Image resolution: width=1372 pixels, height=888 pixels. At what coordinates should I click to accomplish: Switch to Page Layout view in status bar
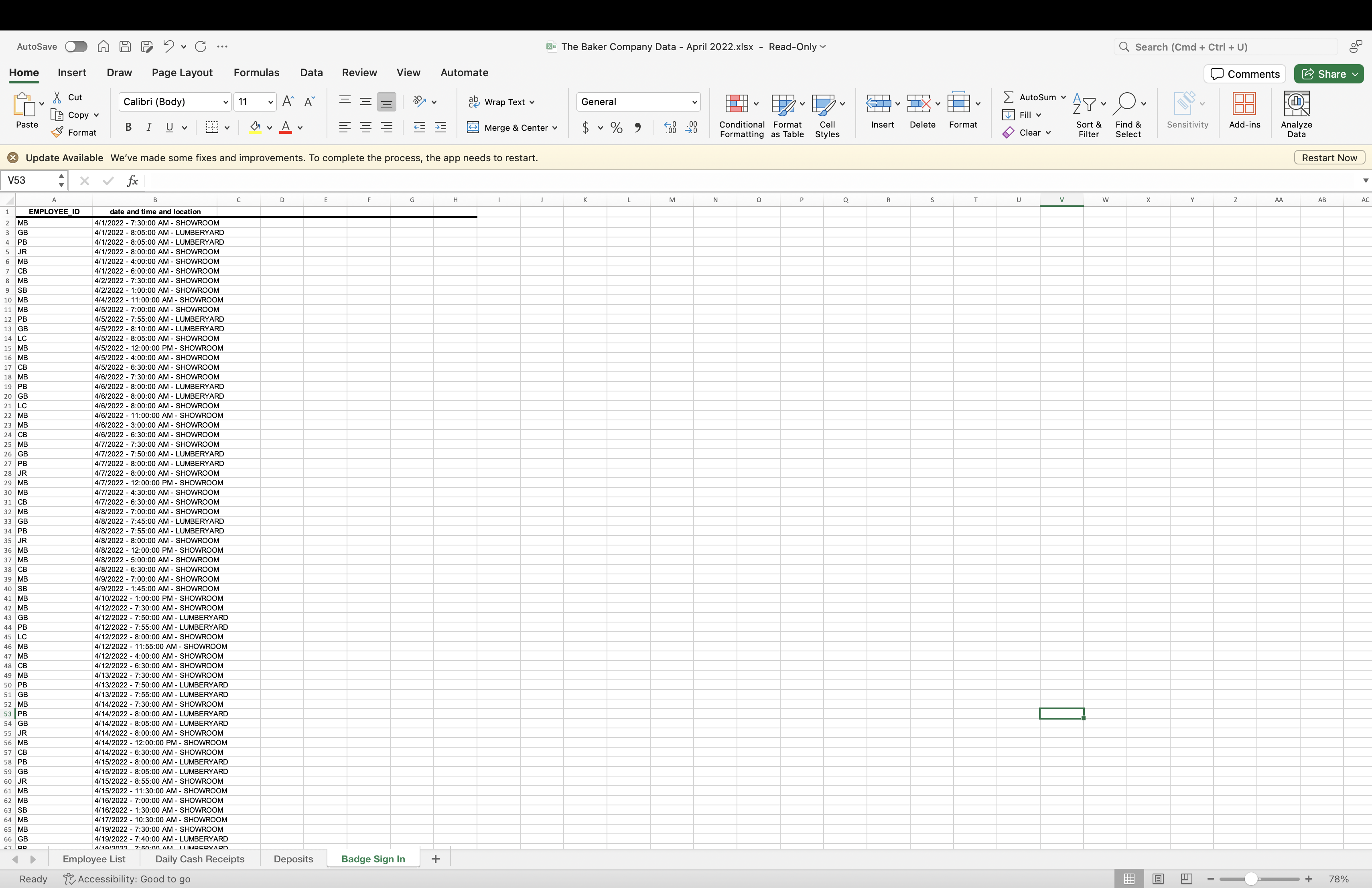click(x=1157, y=878)
